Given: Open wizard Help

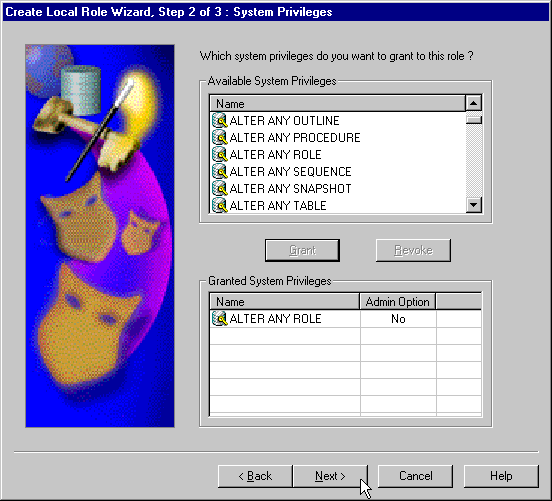Looking at the screenshot, I should (x=501, y=476).
